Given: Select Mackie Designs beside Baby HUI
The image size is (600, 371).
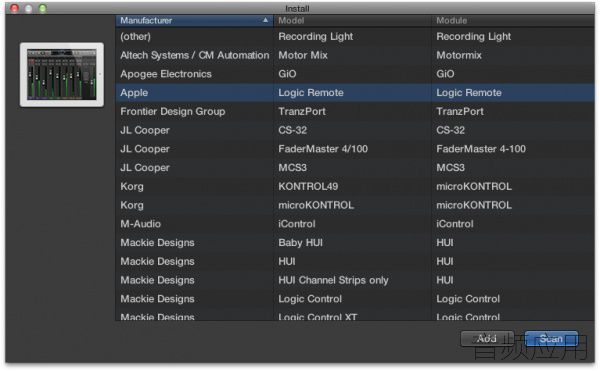Looking at the screenshot, I should pyautogui.click(x=157, y=243).
